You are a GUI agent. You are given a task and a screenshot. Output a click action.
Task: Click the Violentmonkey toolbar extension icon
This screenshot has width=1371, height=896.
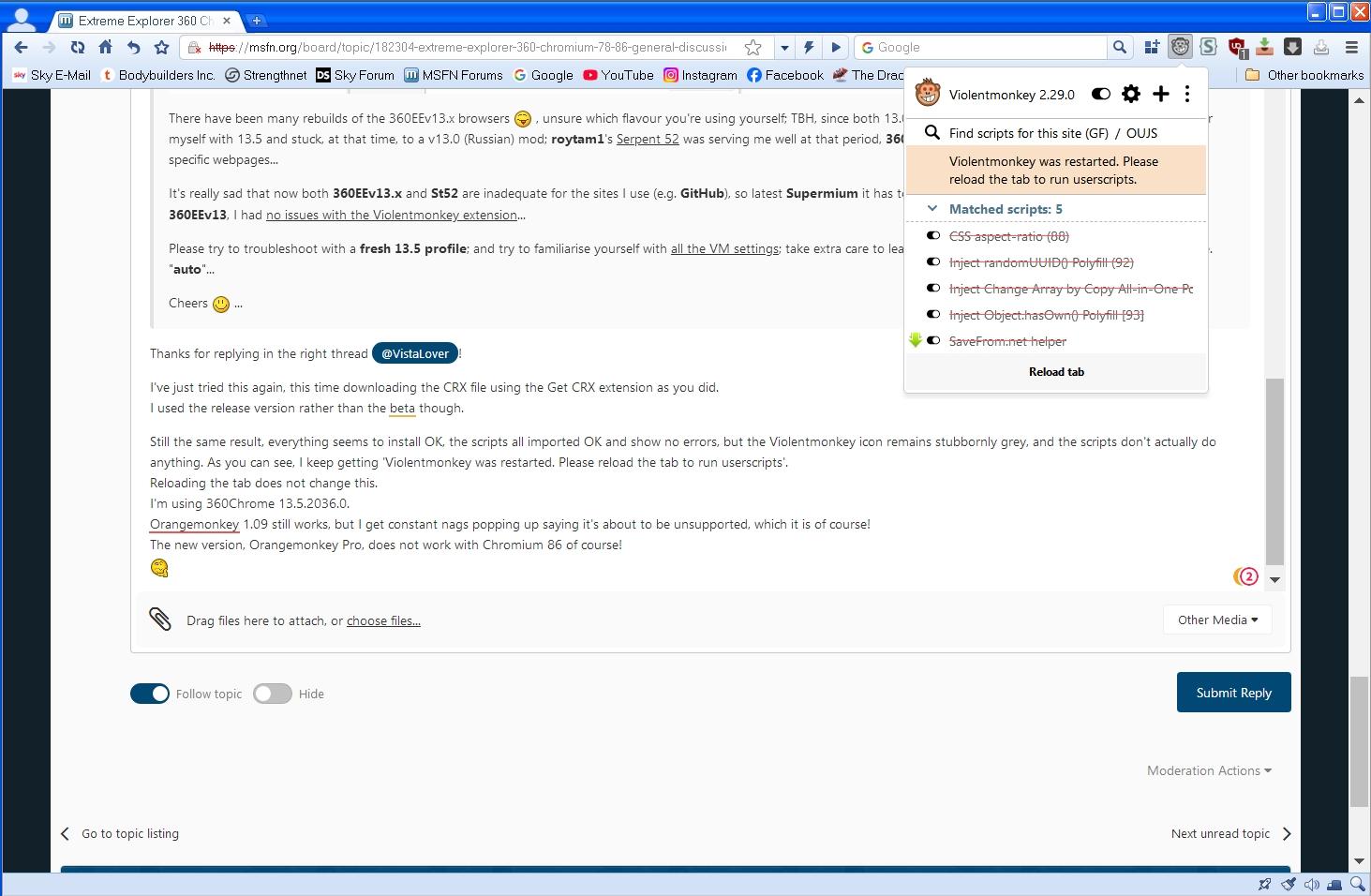(x=1180, y=47)
